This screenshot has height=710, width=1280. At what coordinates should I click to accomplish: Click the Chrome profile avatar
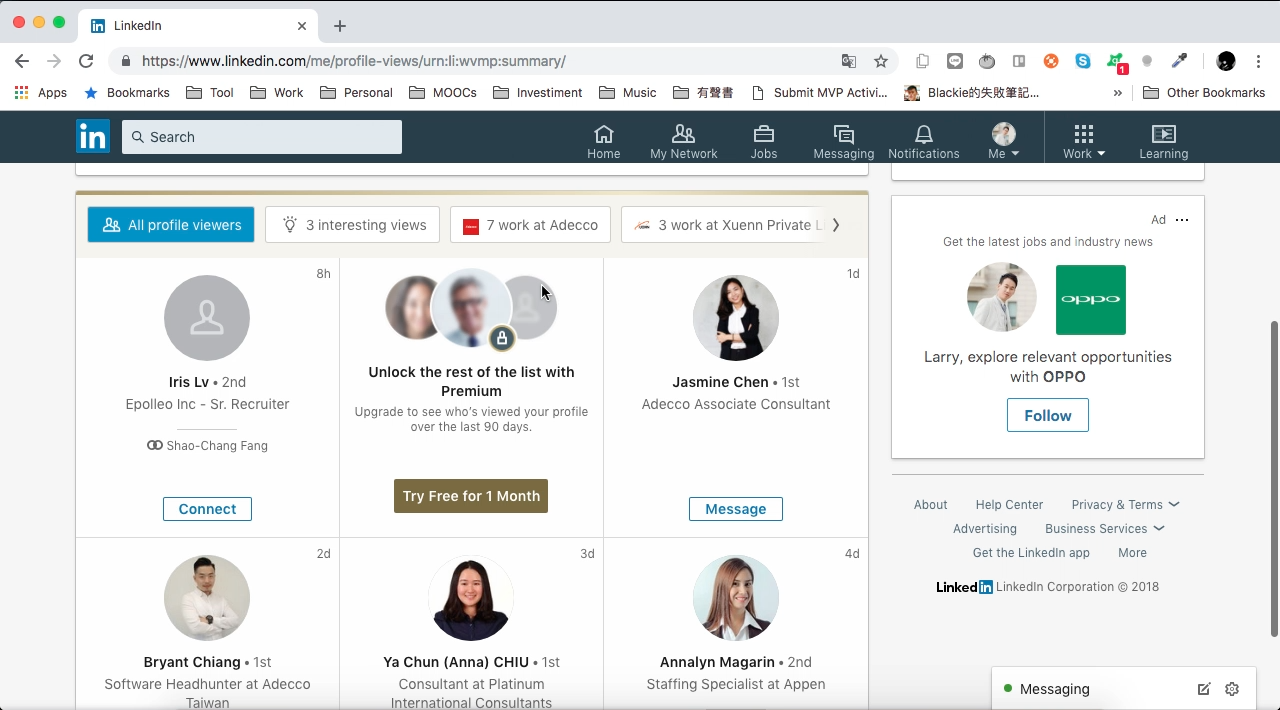(1226, 61)
